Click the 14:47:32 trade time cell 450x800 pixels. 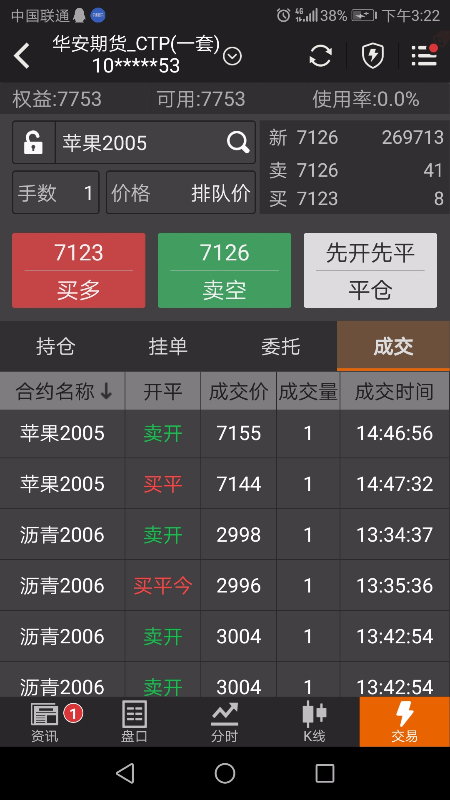[395, 484]
